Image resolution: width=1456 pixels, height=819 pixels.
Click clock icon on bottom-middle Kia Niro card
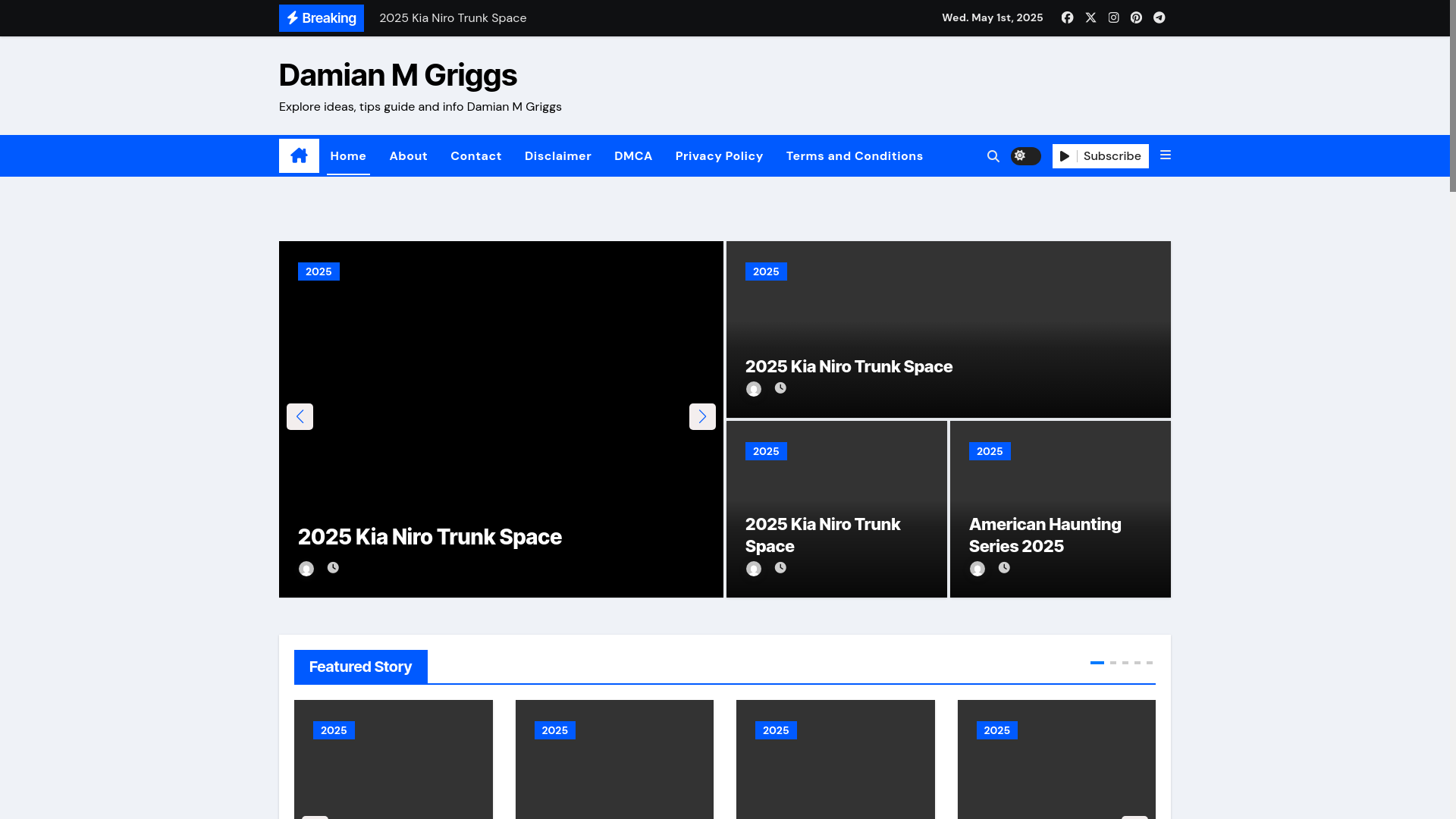(x=780, y=567)
